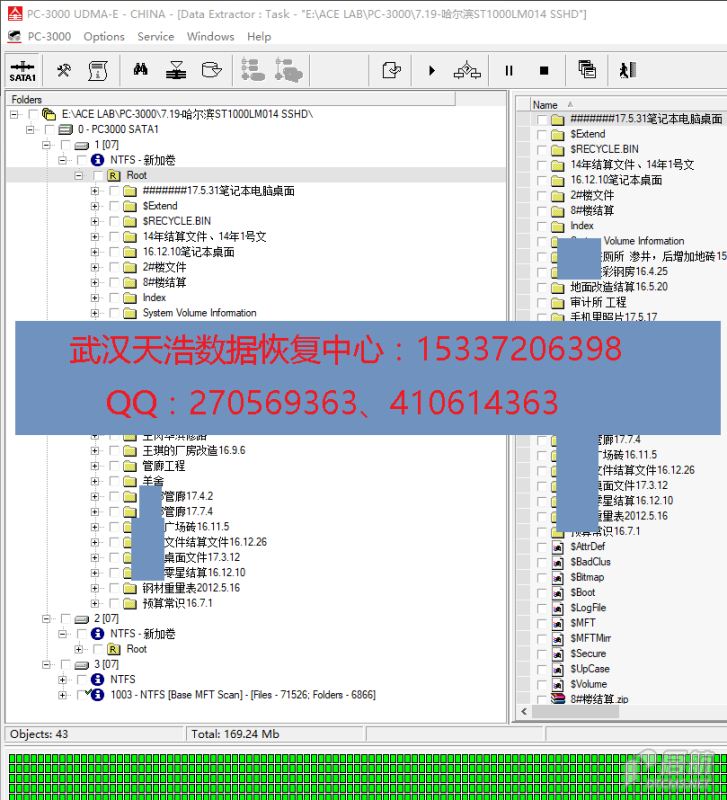This screenshot has height=800, width=727.
Task: Open the Options menu
Action: pyautogui.click(x=104, y=37)
